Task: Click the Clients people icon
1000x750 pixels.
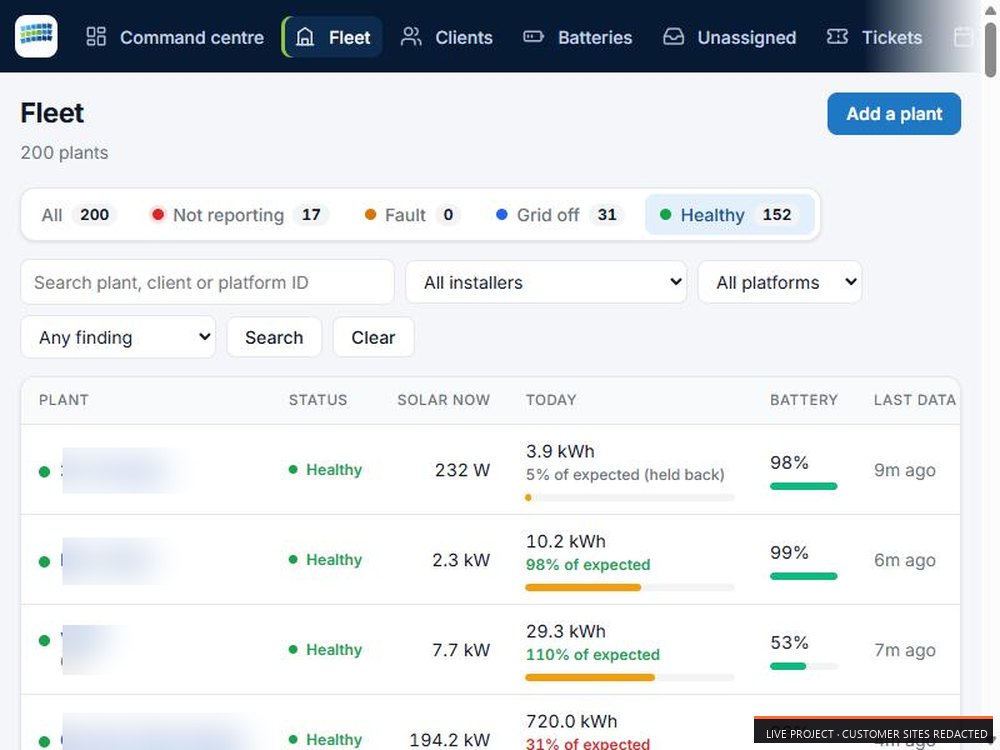Action: pos(411,36)
